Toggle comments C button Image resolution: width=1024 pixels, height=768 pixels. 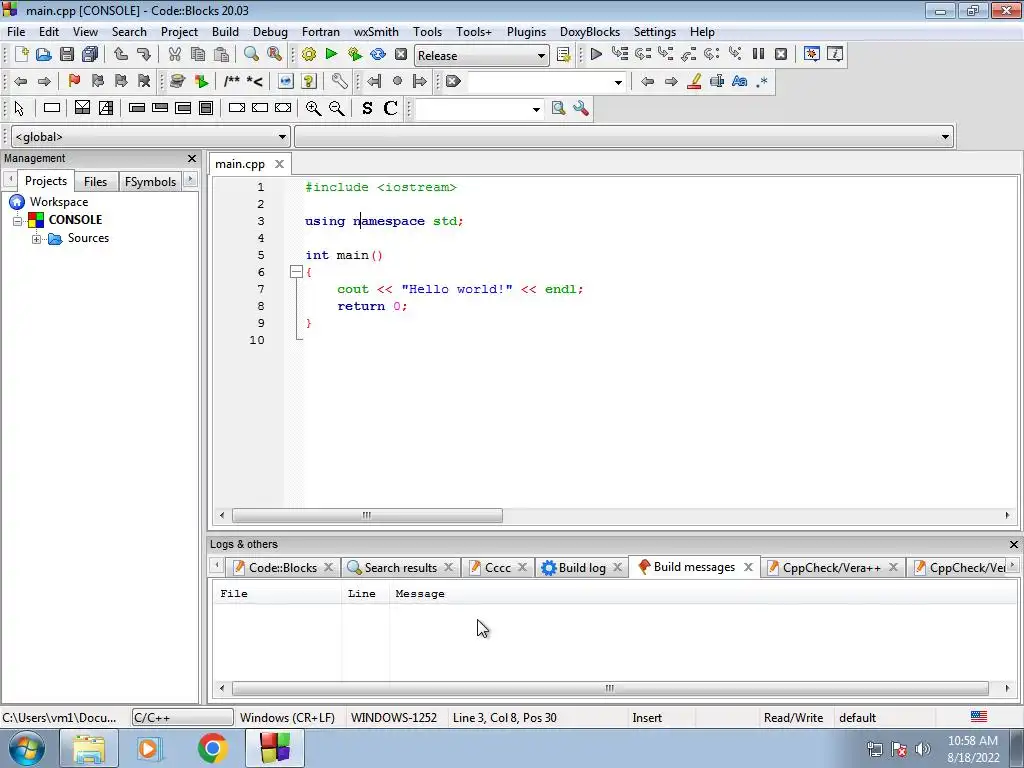(x=391, y=108)
